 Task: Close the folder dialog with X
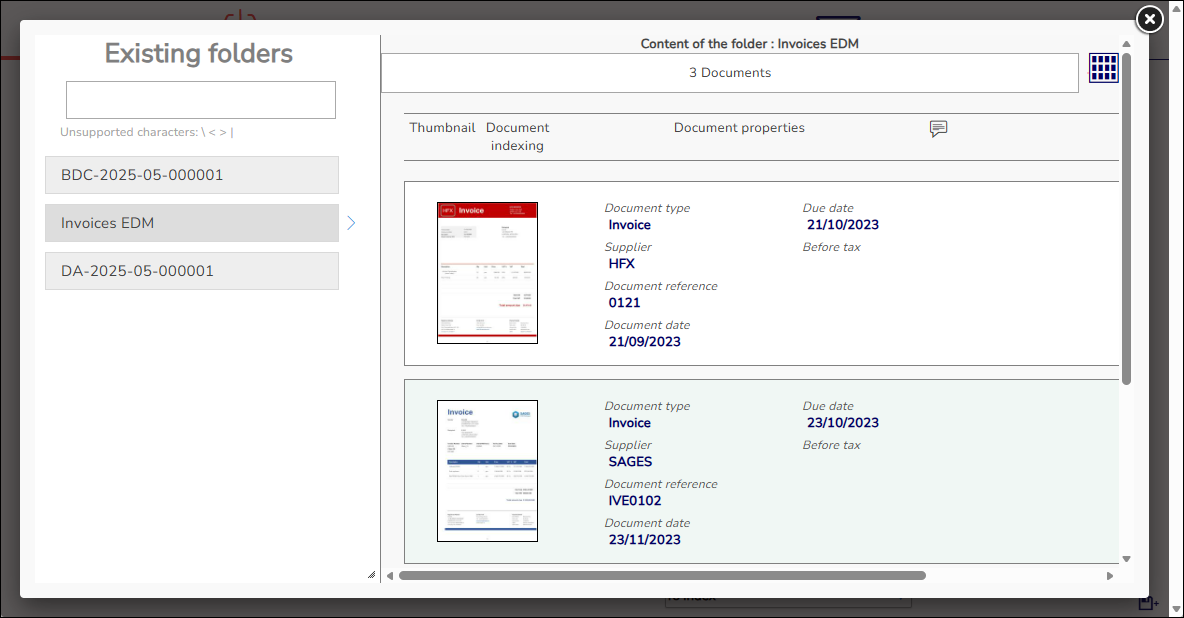coord(1150,19)
